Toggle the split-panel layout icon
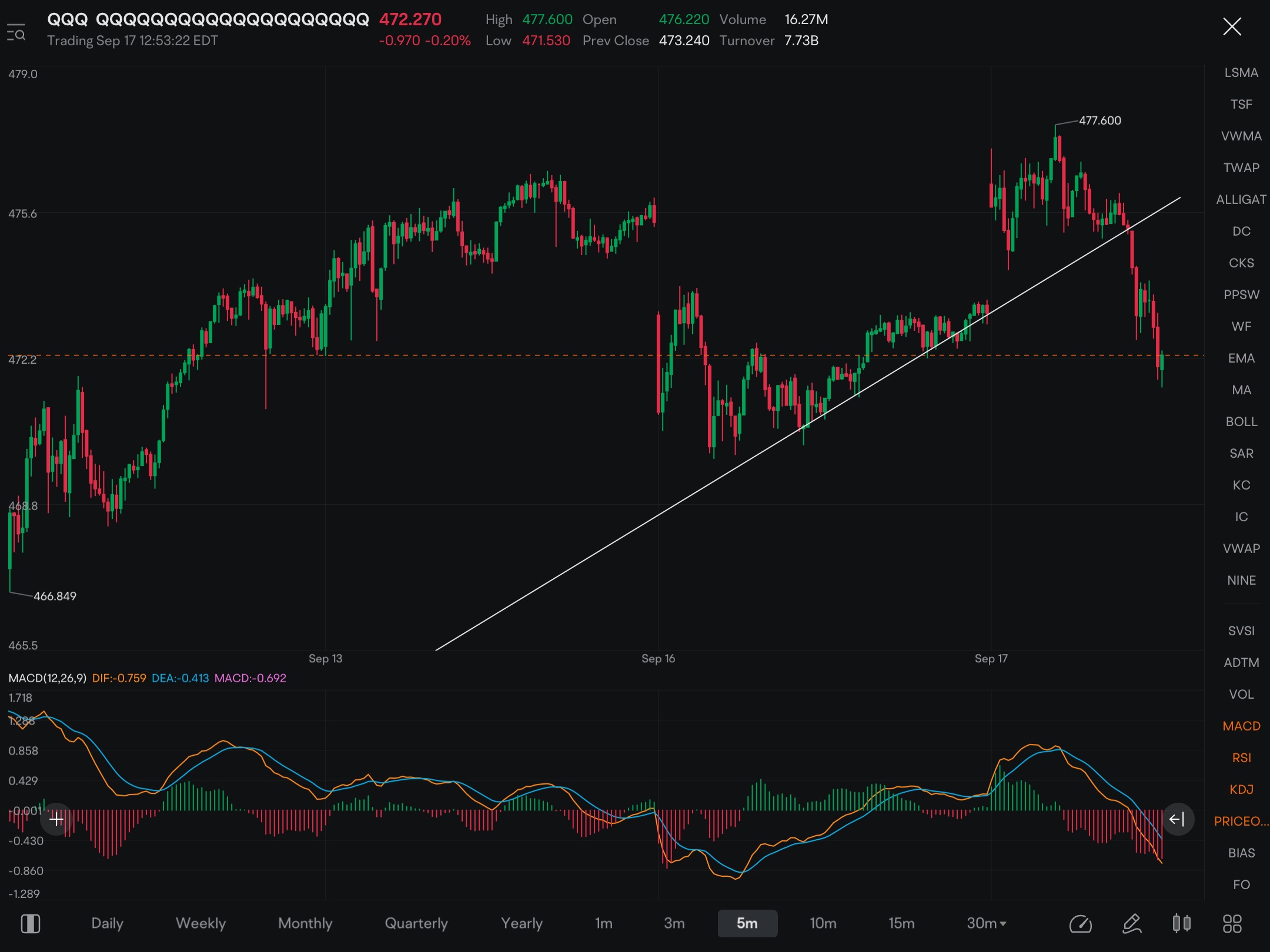Viewport: 1270px width, 952px height. (31, 923)
